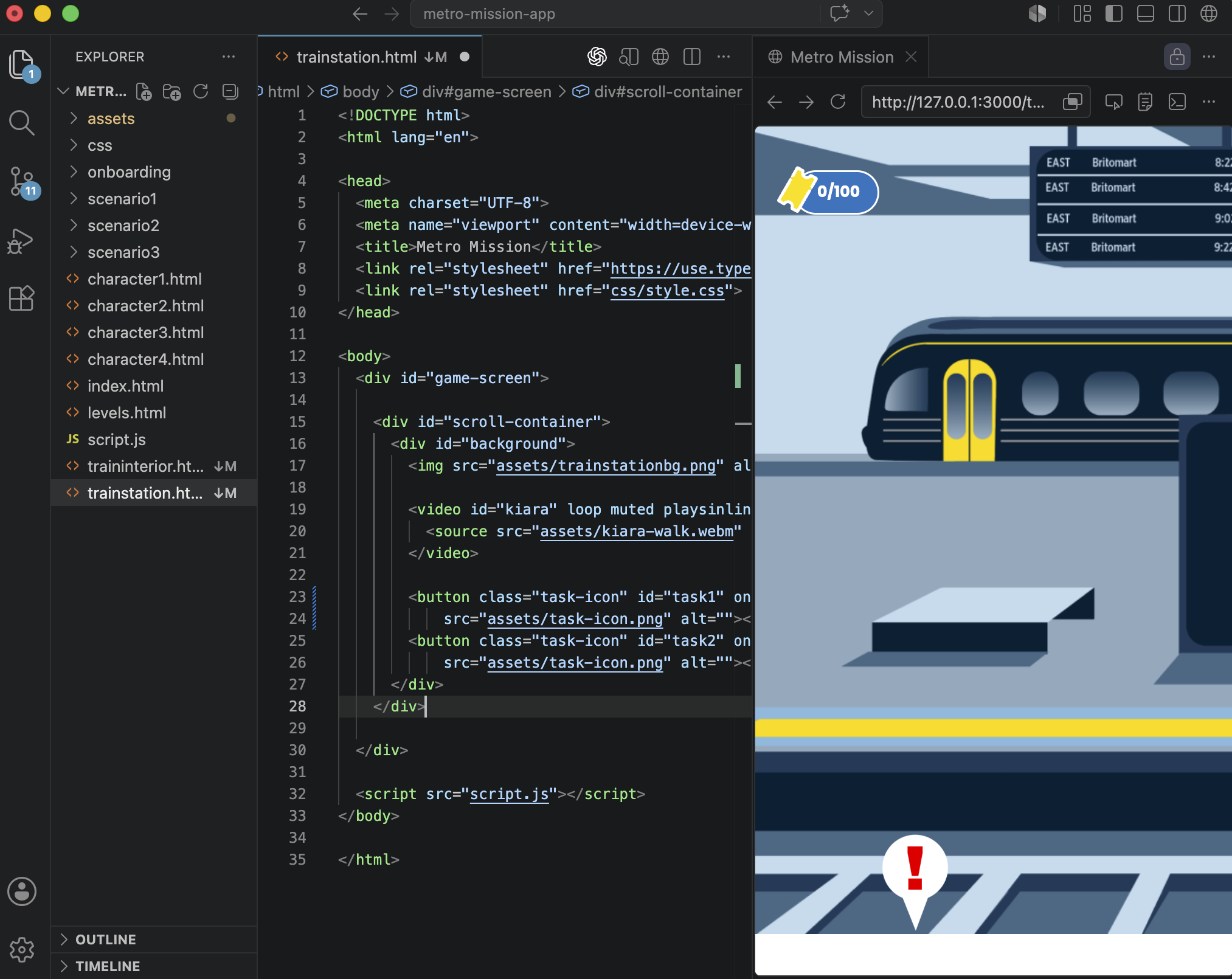Follow the script.js link on line 32
1232x979 pixels.
(510, 794)
